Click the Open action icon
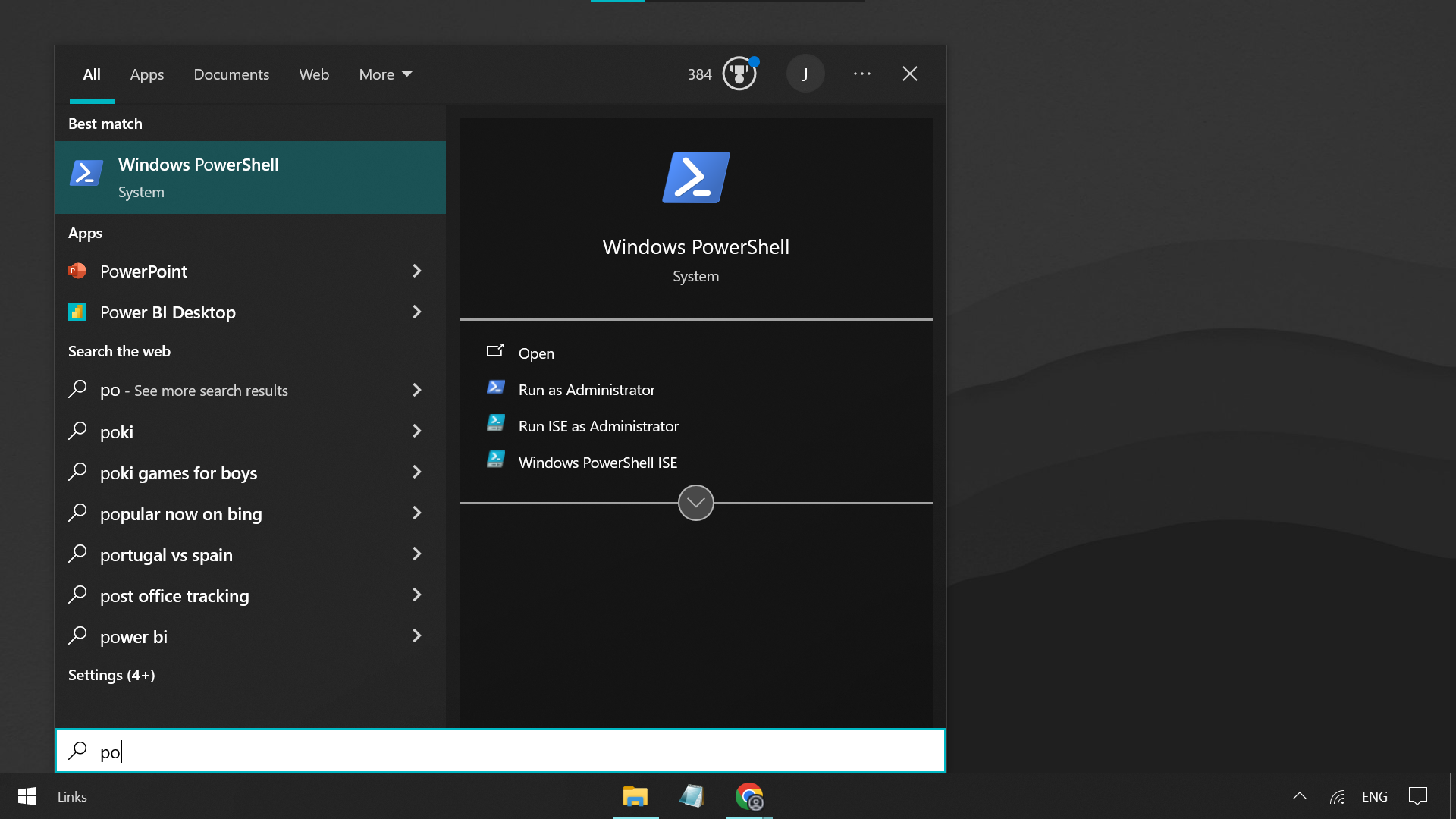The width and height of the screenshot is (1456, 819). 495,350
